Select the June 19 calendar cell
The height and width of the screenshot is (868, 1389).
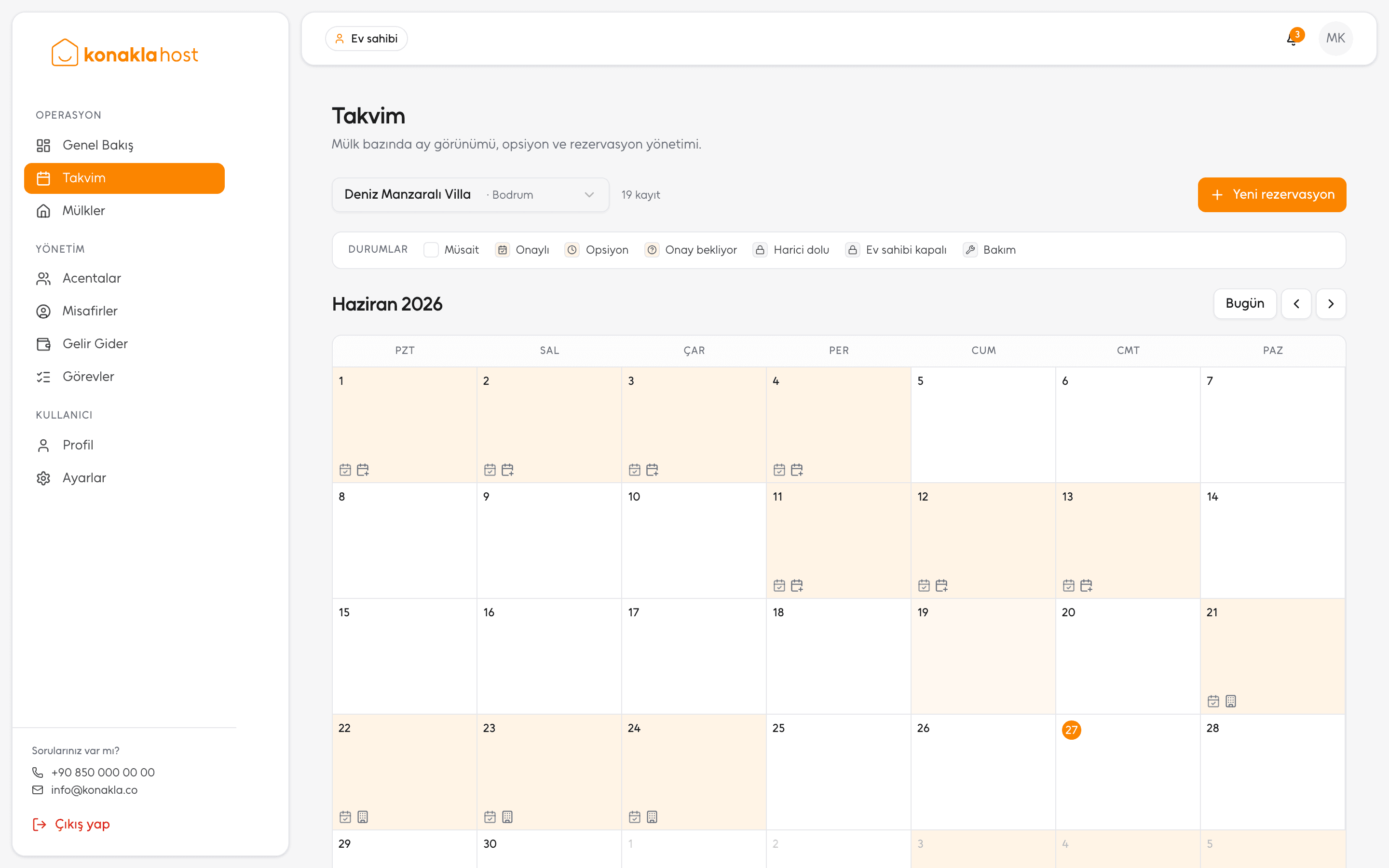(982, 656)
